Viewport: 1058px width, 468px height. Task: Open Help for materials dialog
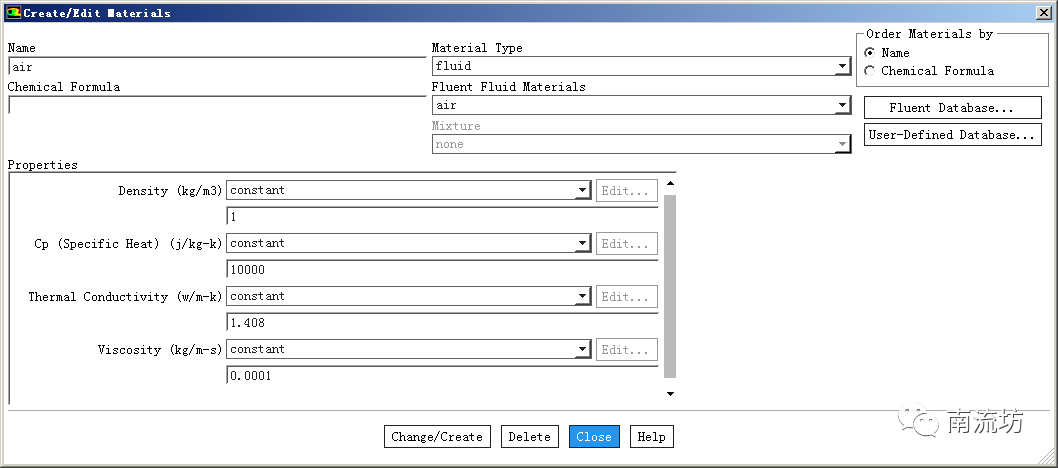651,437
